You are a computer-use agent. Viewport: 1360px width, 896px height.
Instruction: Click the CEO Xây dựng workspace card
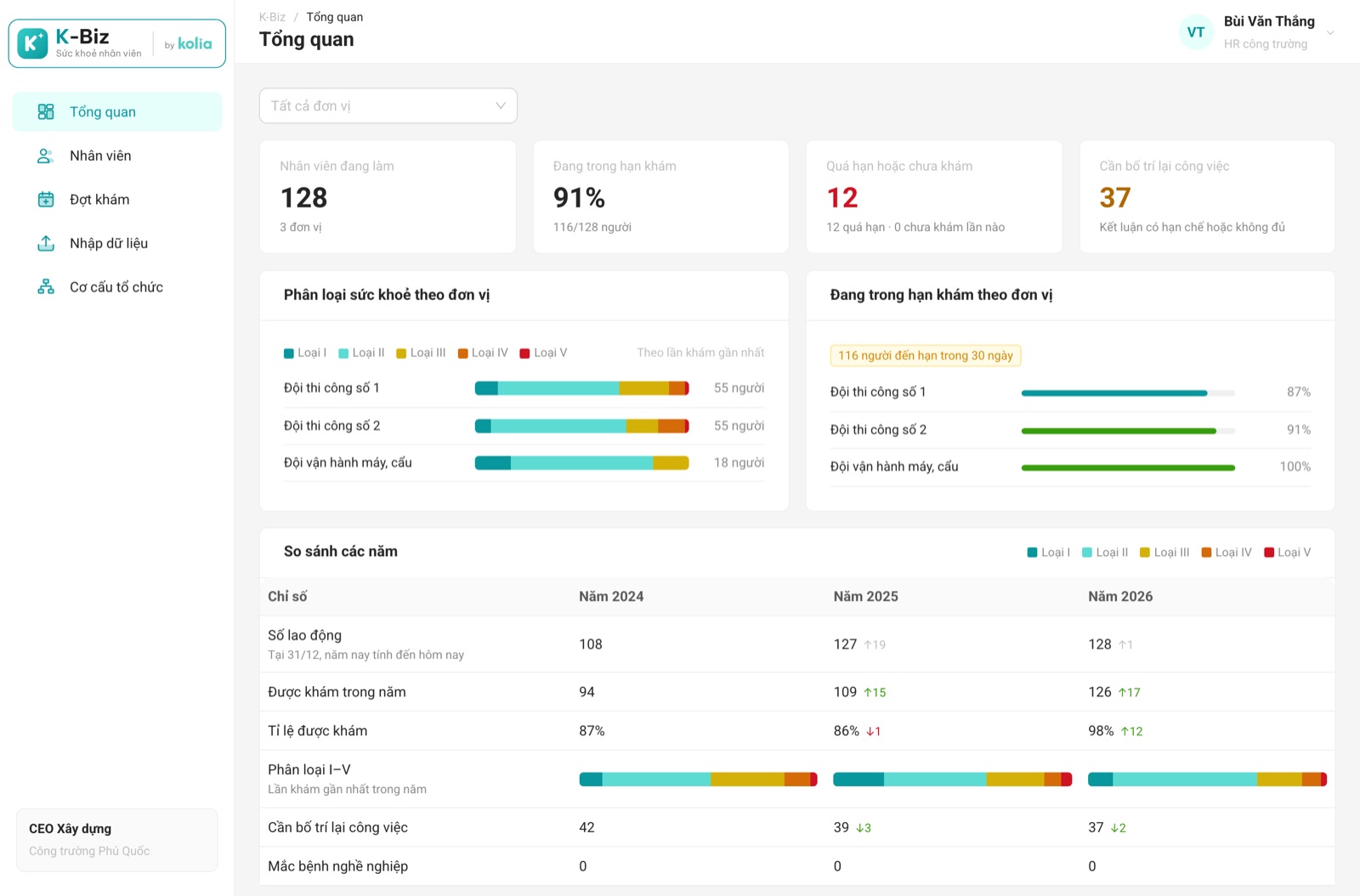click(117, 840)
